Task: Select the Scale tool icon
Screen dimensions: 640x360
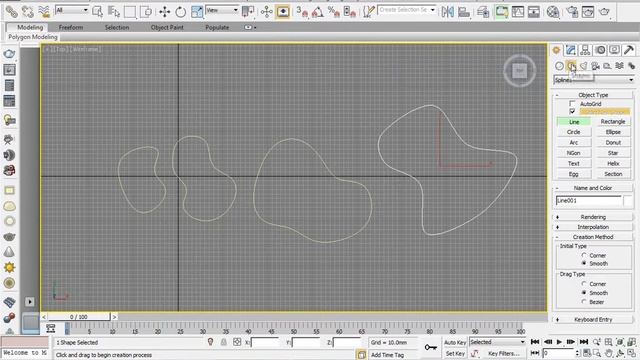Action: coord(197,12)
